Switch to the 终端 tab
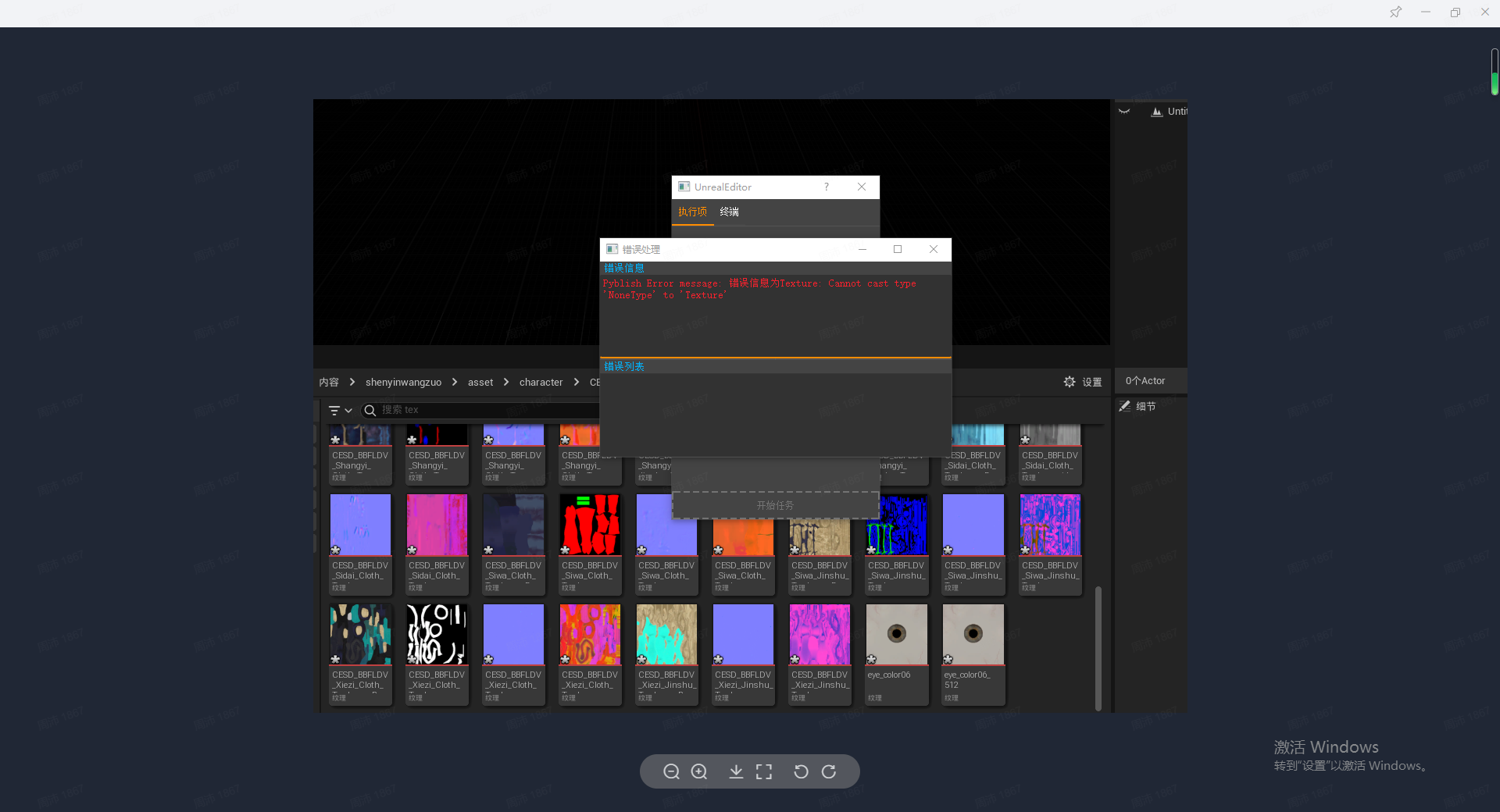The image size is (1500, 812). (729, 212)
